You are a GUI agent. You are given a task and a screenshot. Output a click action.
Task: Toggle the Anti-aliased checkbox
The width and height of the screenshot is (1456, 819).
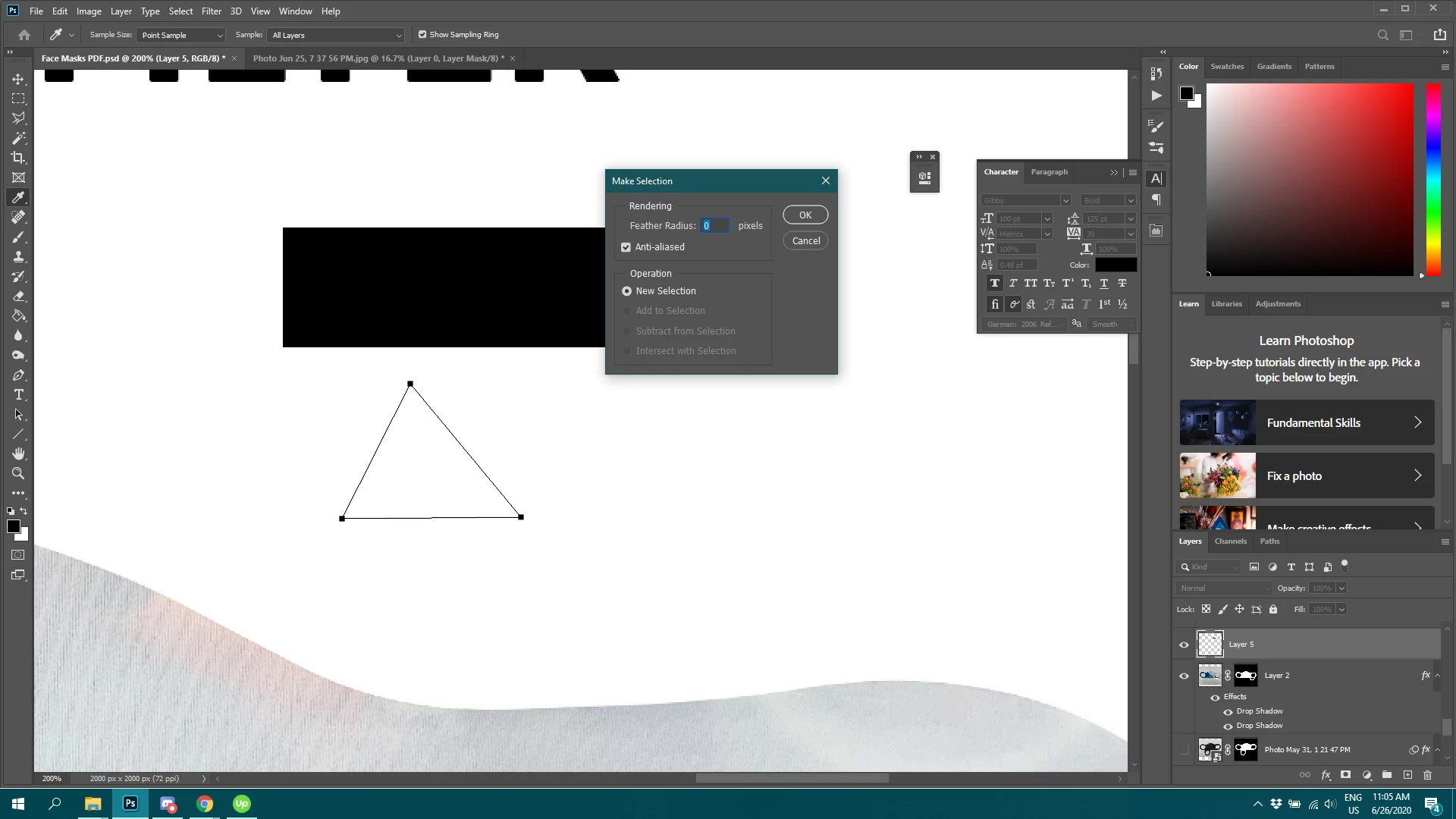tap(626, 247)
